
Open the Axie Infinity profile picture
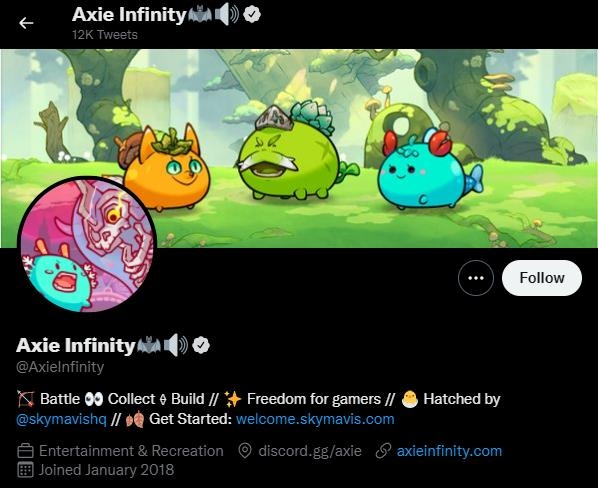(87, 244)
